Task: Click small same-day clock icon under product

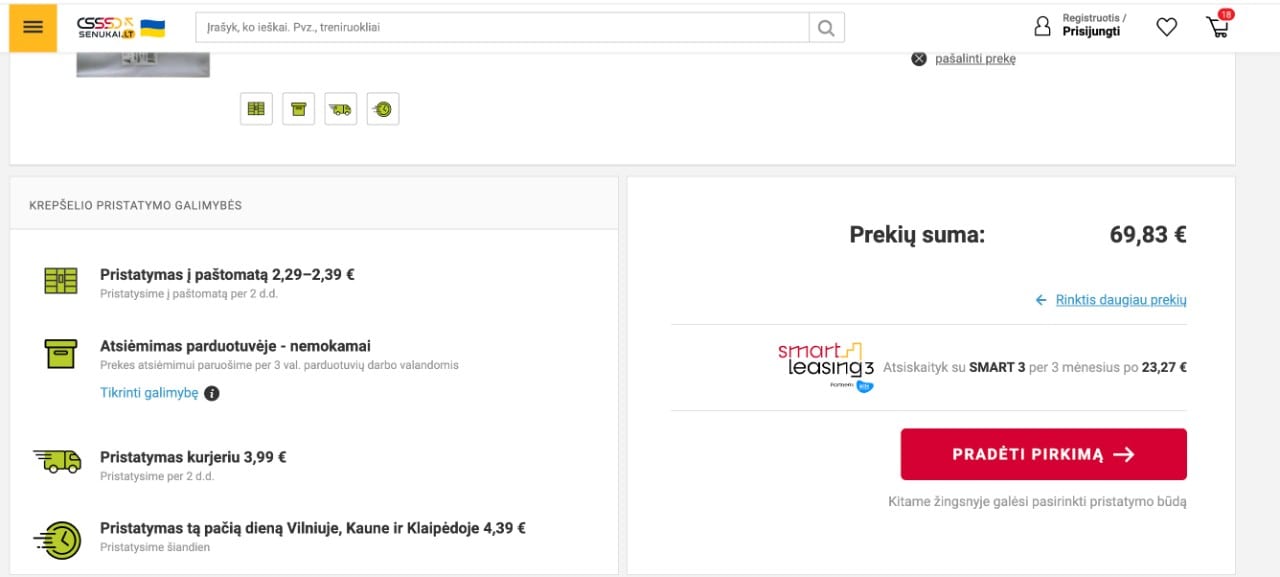Action: [383, 109]
